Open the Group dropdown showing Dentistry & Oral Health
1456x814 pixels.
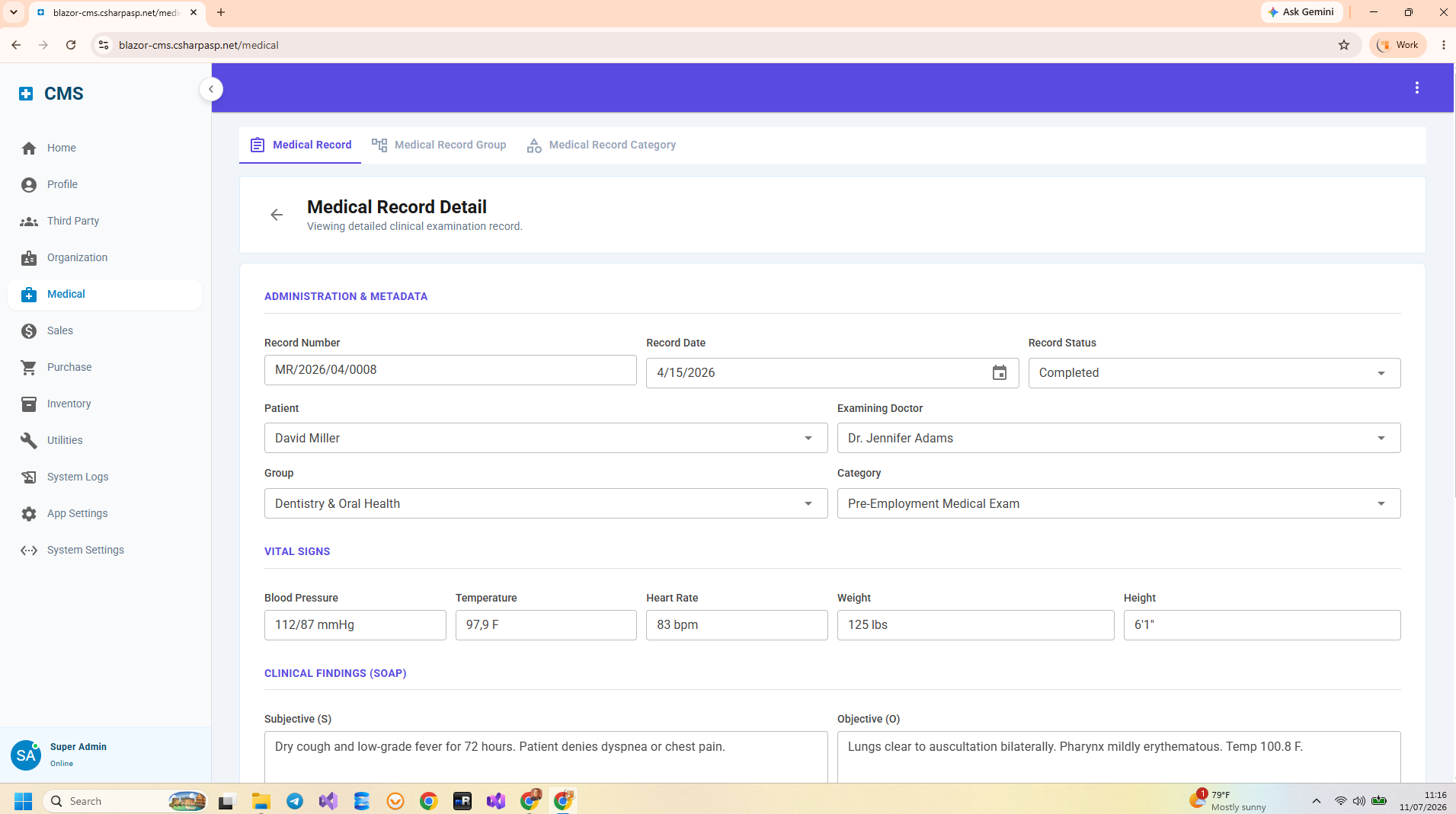(546, 503)
